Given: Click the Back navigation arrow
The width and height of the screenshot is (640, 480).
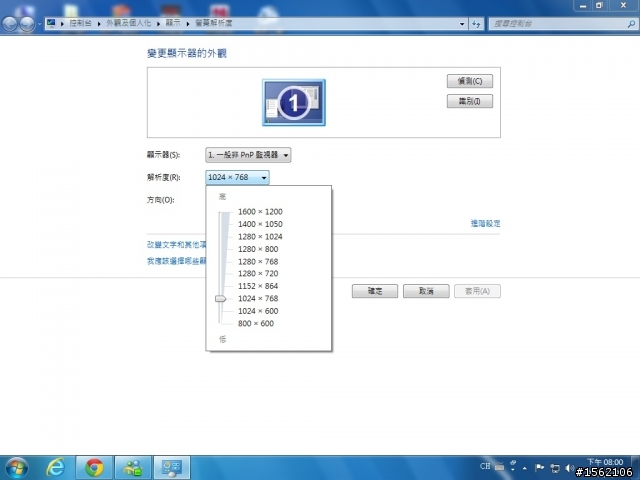Looking at the screenshot, I should (x=10, y=24).
